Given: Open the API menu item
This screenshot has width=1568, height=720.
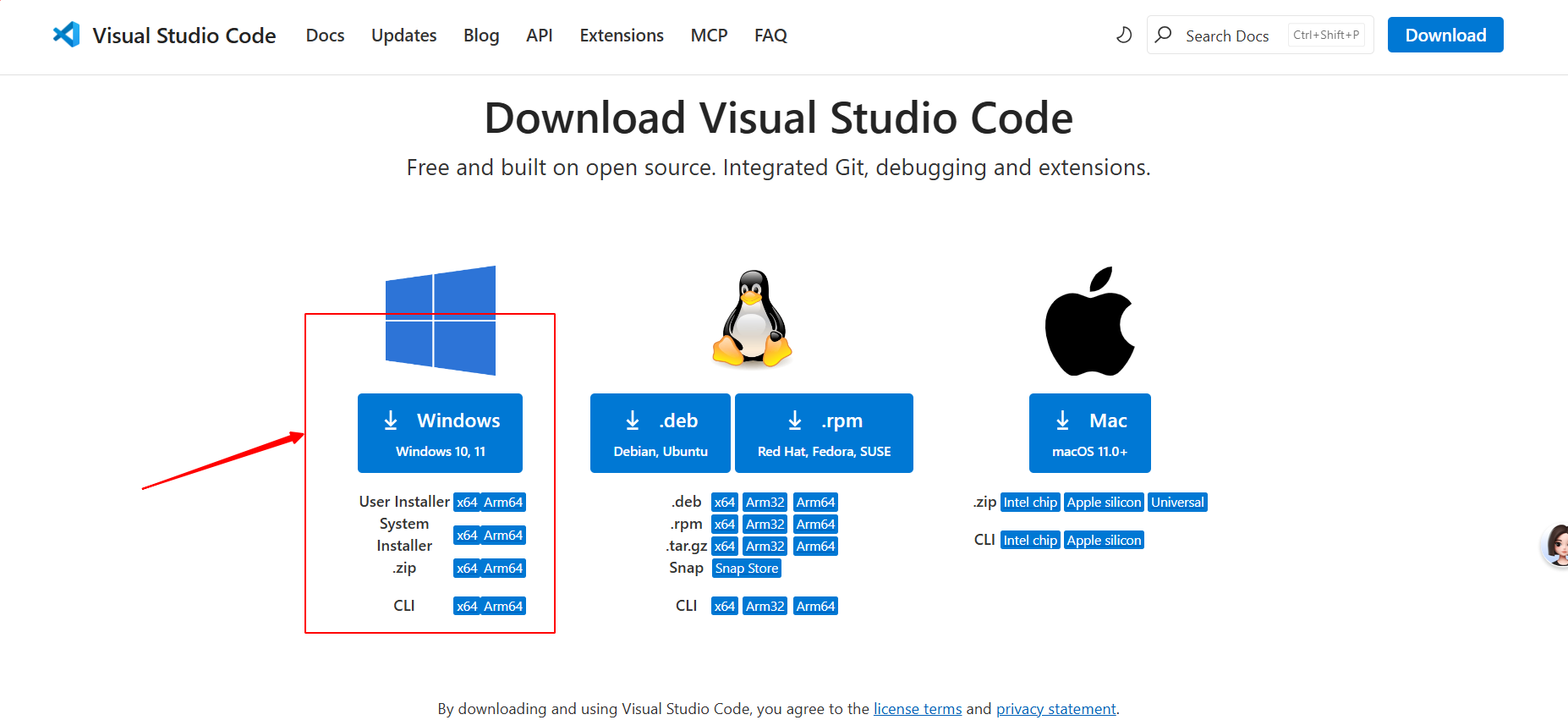Looking at the screenshot, I should (540, 36).
